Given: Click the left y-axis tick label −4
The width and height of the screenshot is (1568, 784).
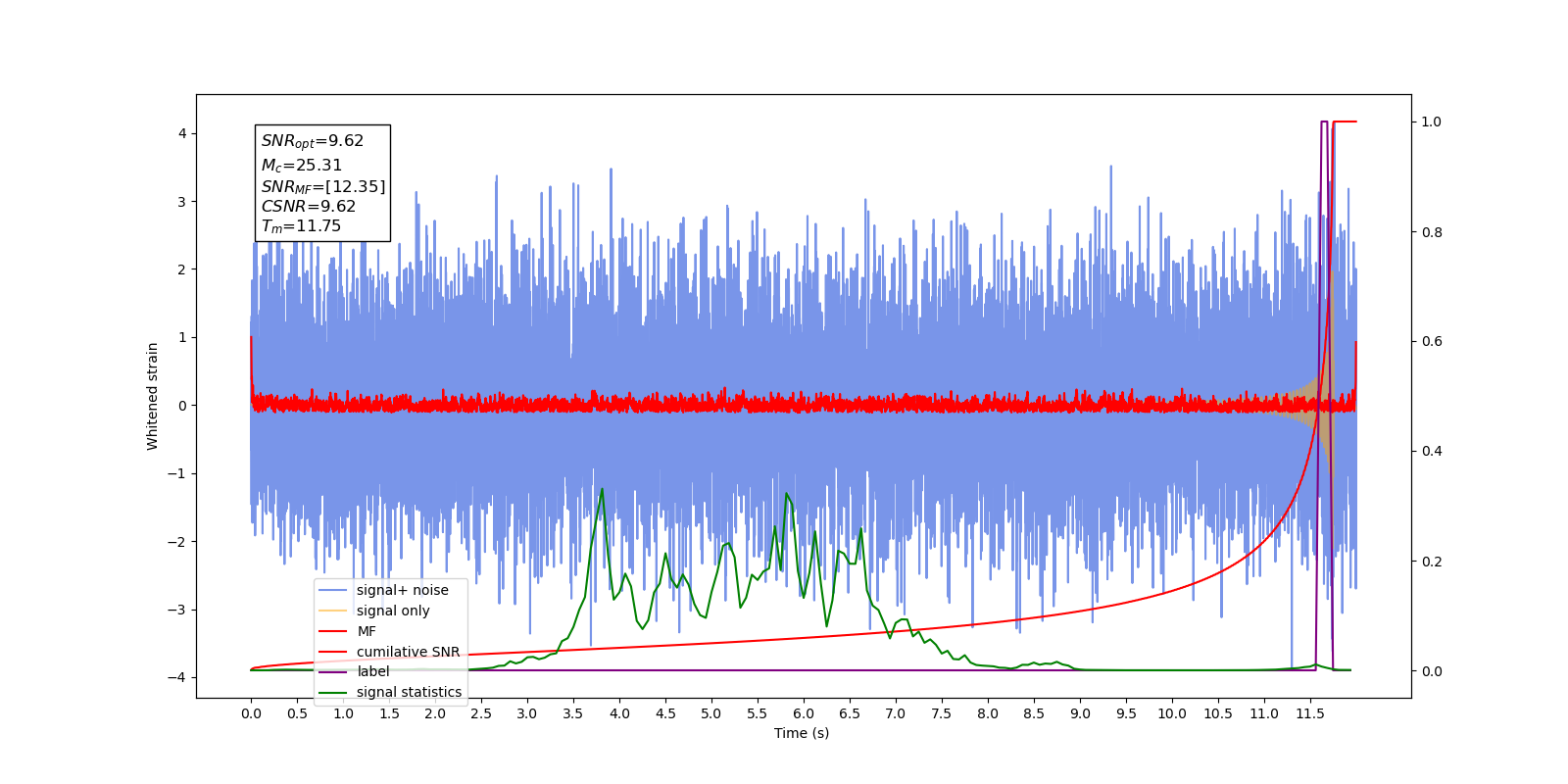Looking at the screenshot, I should pos(177,677).
